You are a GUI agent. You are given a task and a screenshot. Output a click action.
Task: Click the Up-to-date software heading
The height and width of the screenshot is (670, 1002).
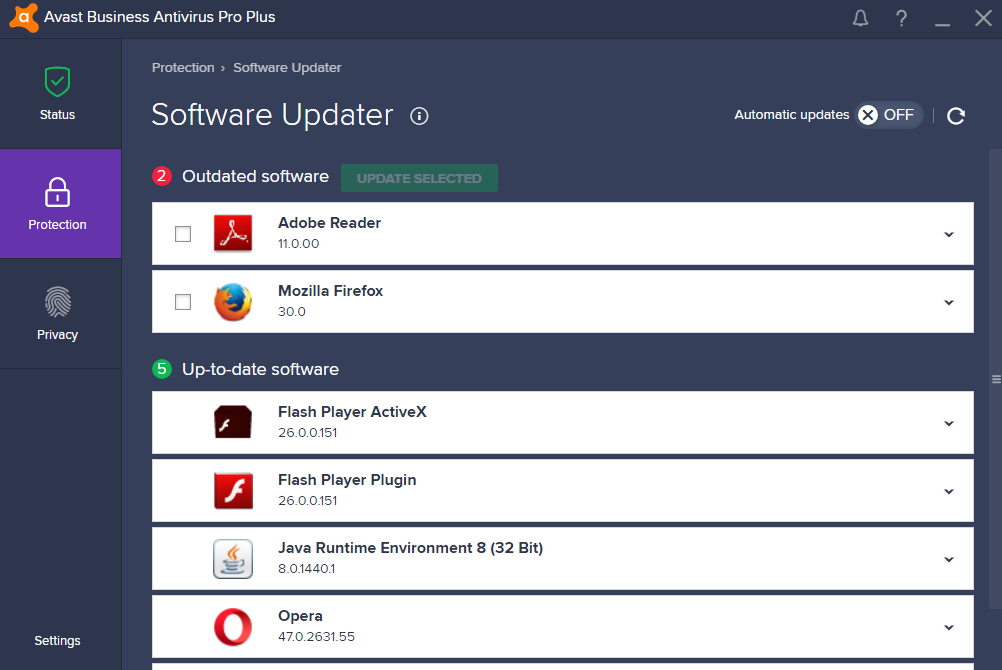(260, 370)
